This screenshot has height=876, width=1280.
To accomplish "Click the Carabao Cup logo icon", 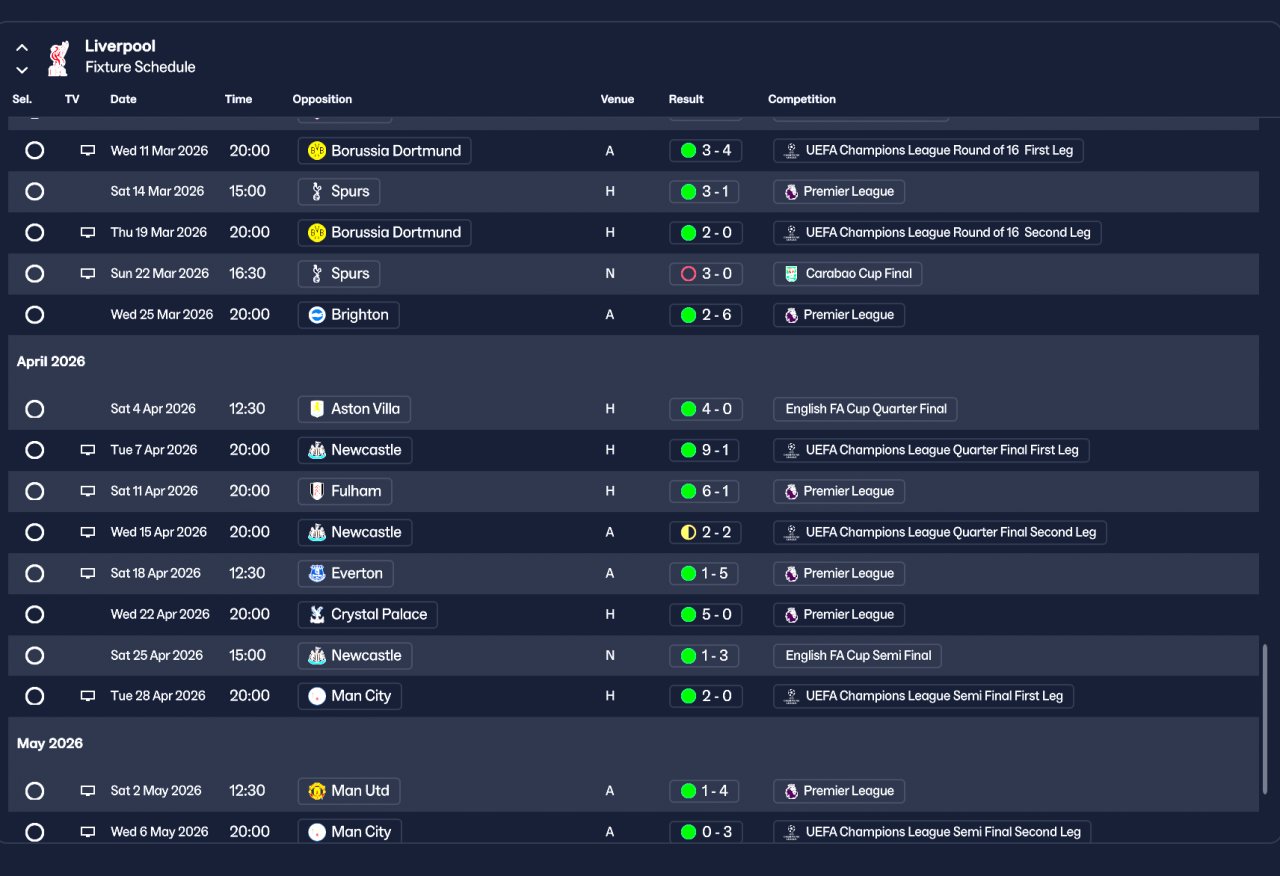I will click(791, 274).
